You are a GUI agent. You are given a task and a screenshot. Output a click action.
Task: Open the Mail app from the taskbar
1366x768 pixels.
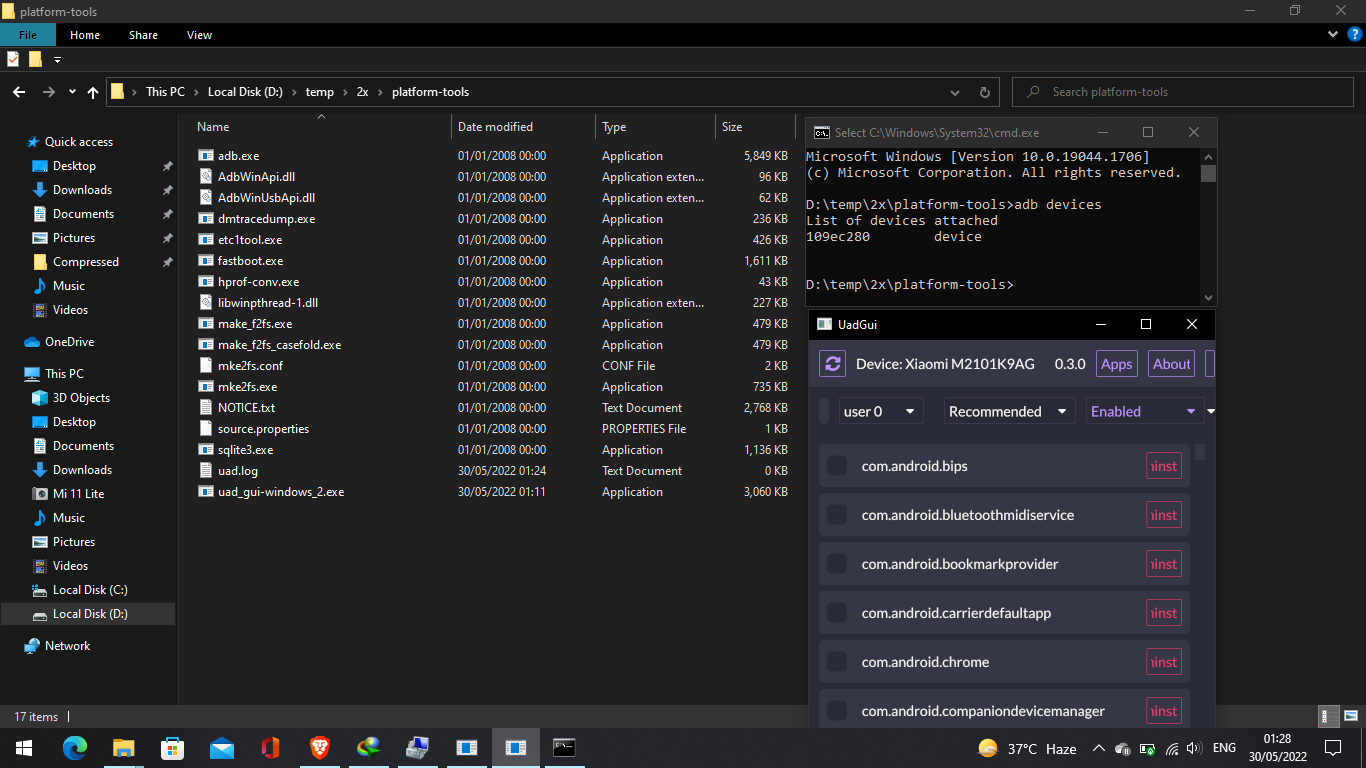point(221,748)
